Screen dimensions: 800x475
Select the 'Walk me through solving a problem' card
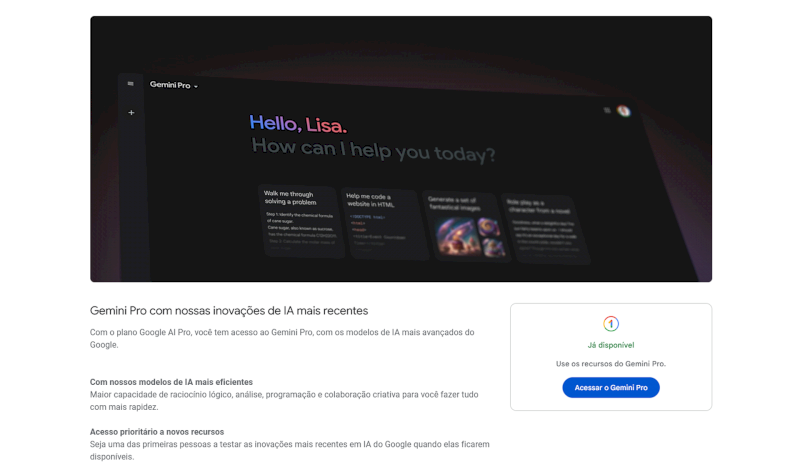pyautogui.click(x=301, y=220)
